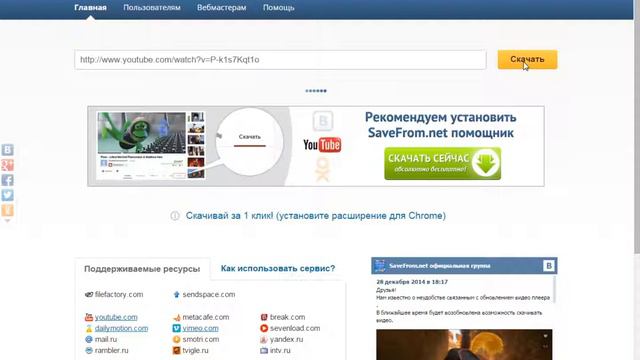The height and width of the screenshot is (360, 640).
Task: Click the group avatar in VK widget
Action: 380,266
